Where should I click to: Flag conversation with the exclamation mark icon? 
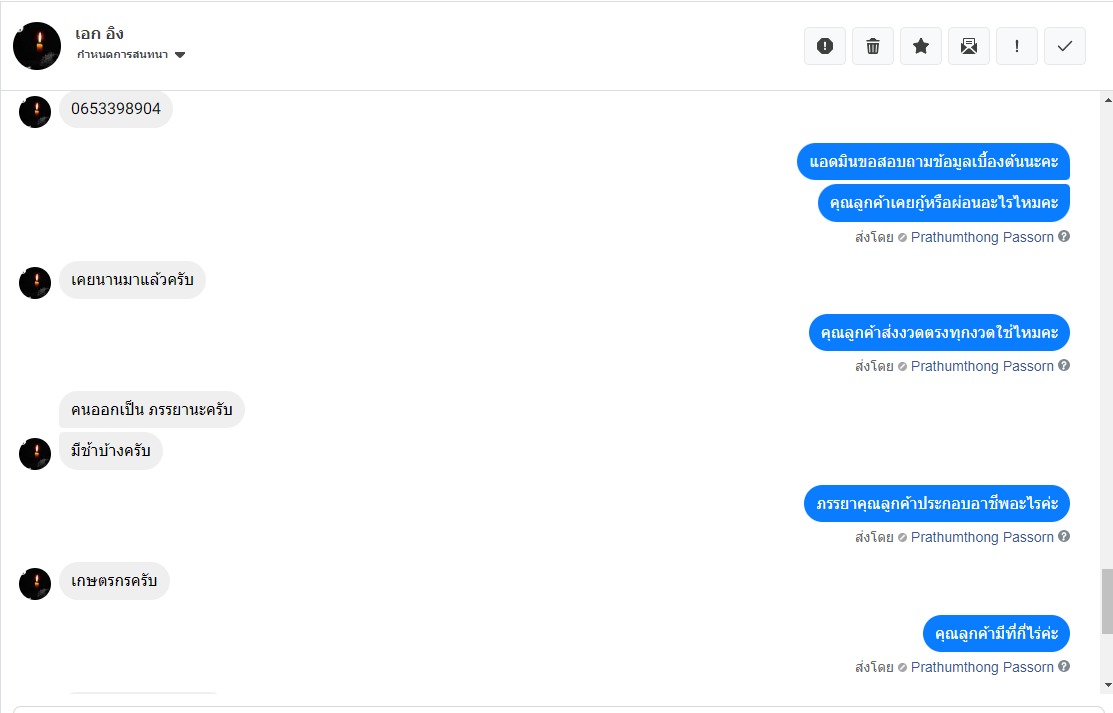click(x=1017, y=46)
